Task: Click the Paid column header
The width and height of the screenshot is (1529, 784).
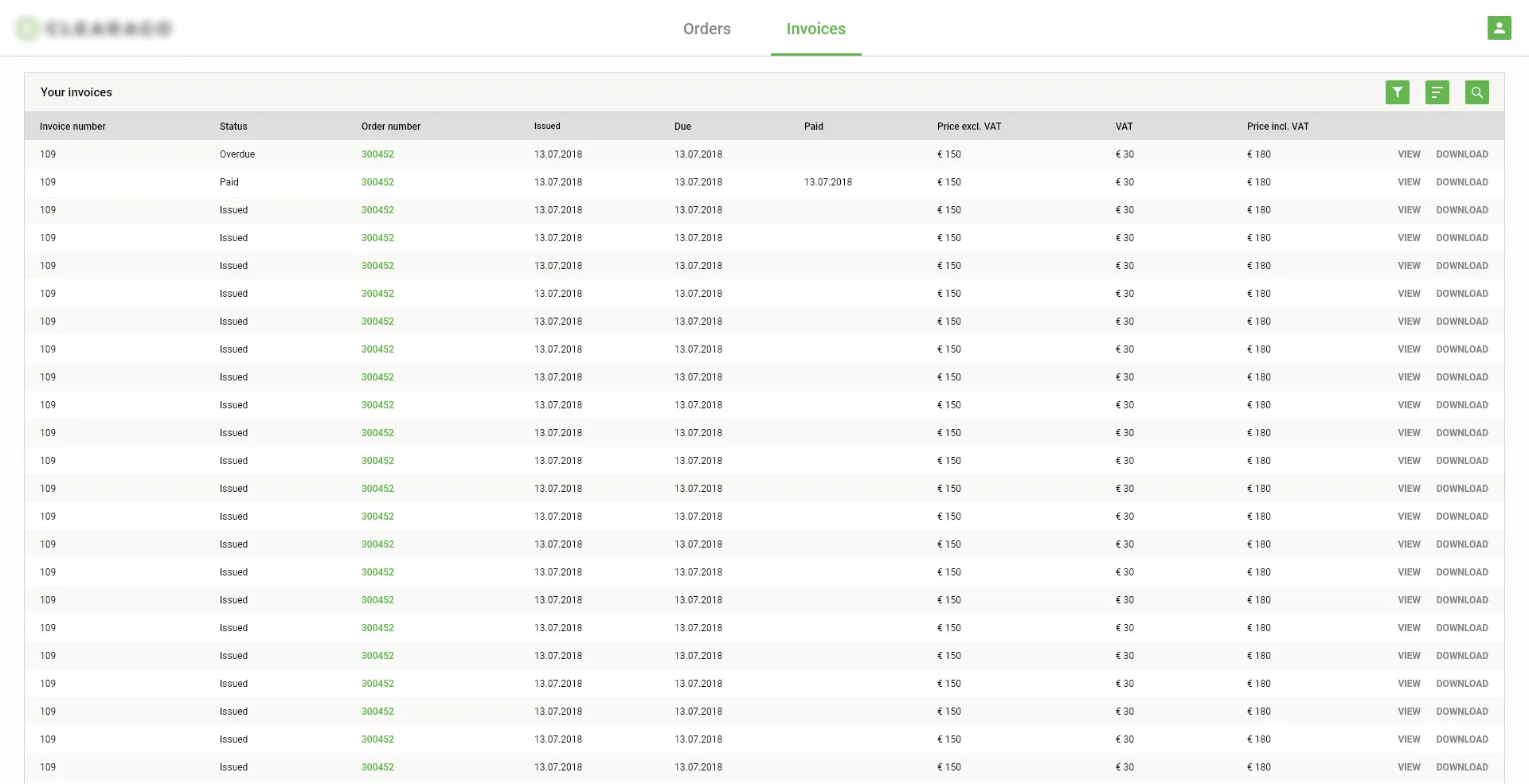Action: point(813,127)
